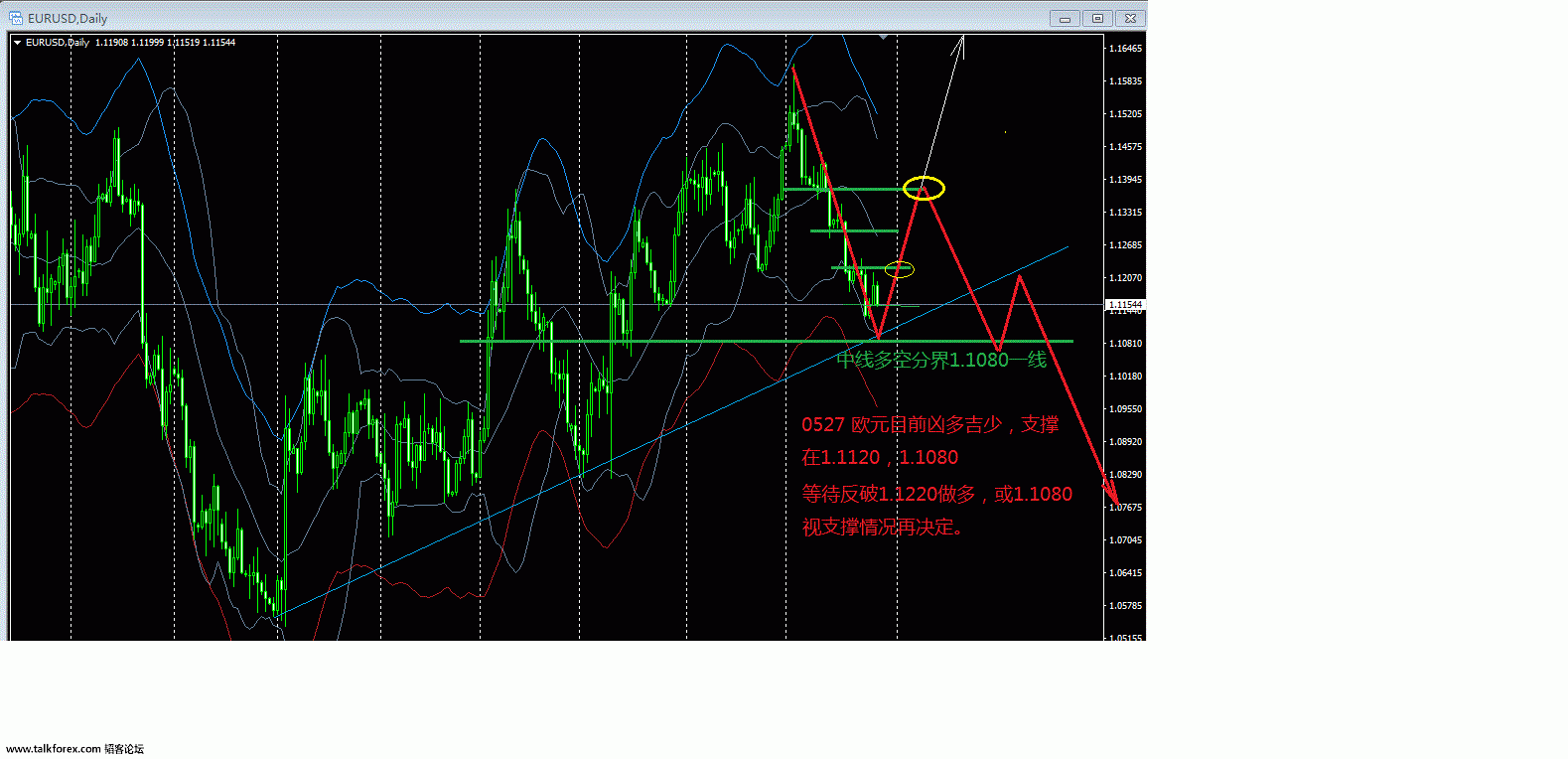Viewport: 1568px width, 759px height.
Task: Select the large yellow ellipse near 1.13945
Action: (925, 188)
